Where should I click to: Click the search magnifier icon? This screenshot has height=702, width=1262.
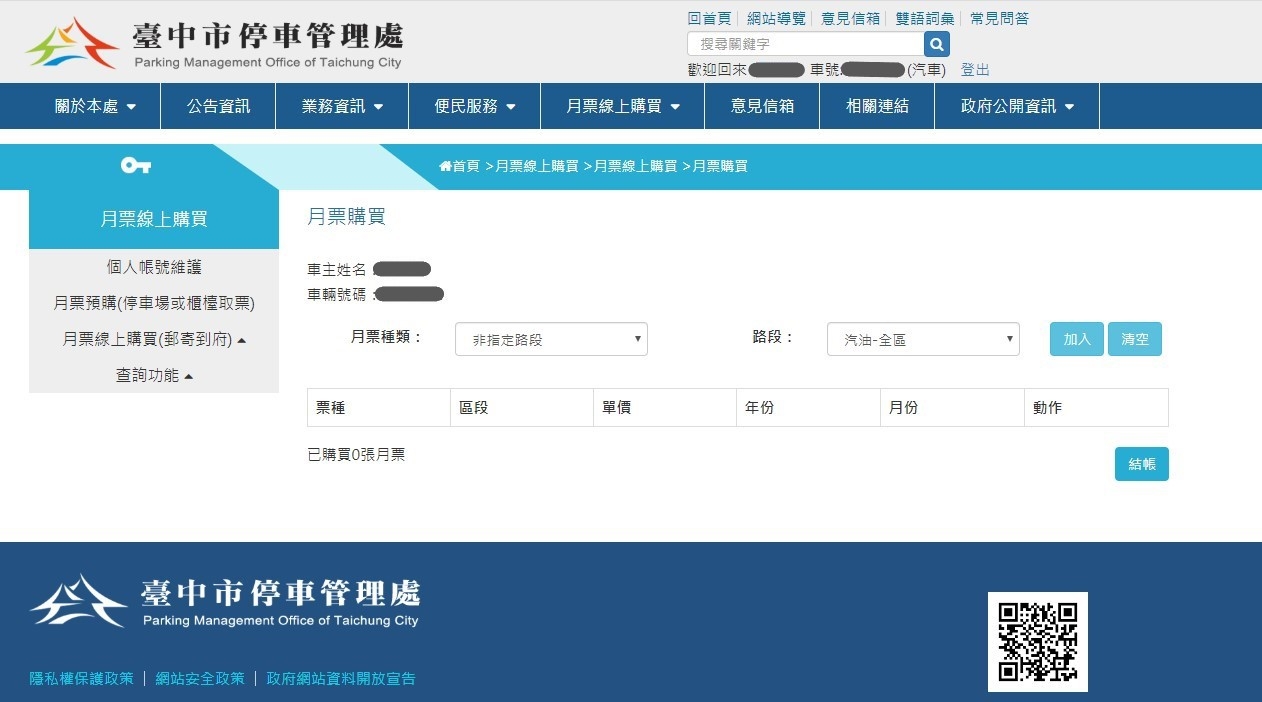[x=935, y=43]
